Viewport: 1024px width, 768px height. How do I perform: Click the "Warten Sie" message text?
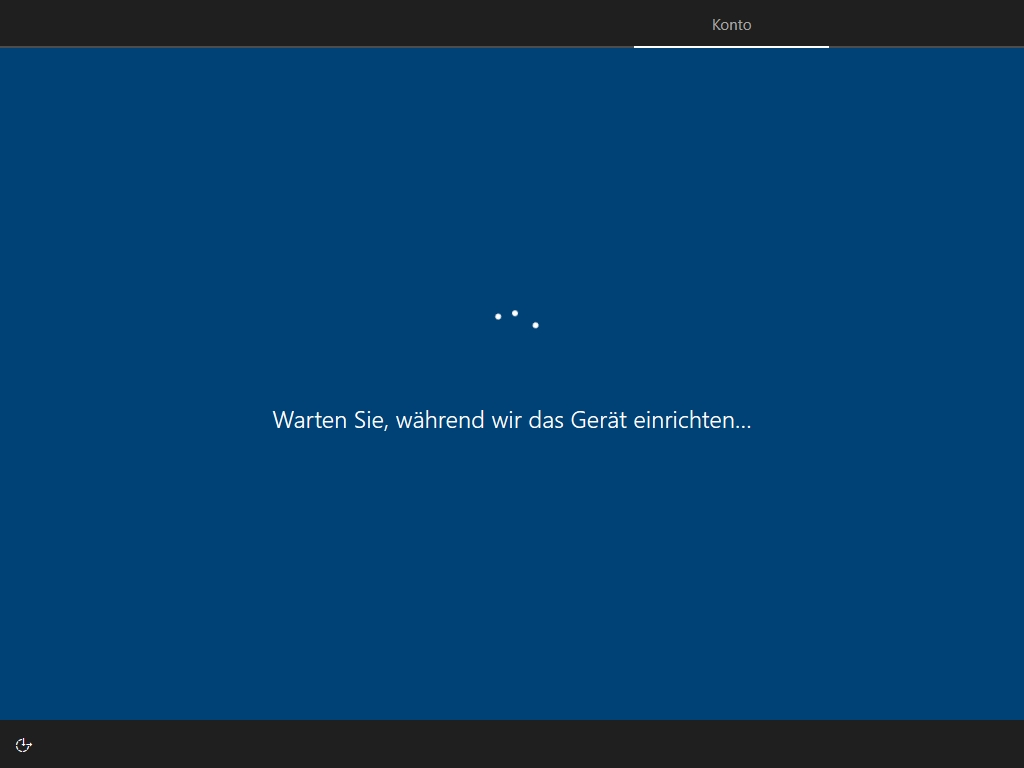pos(511,420)
